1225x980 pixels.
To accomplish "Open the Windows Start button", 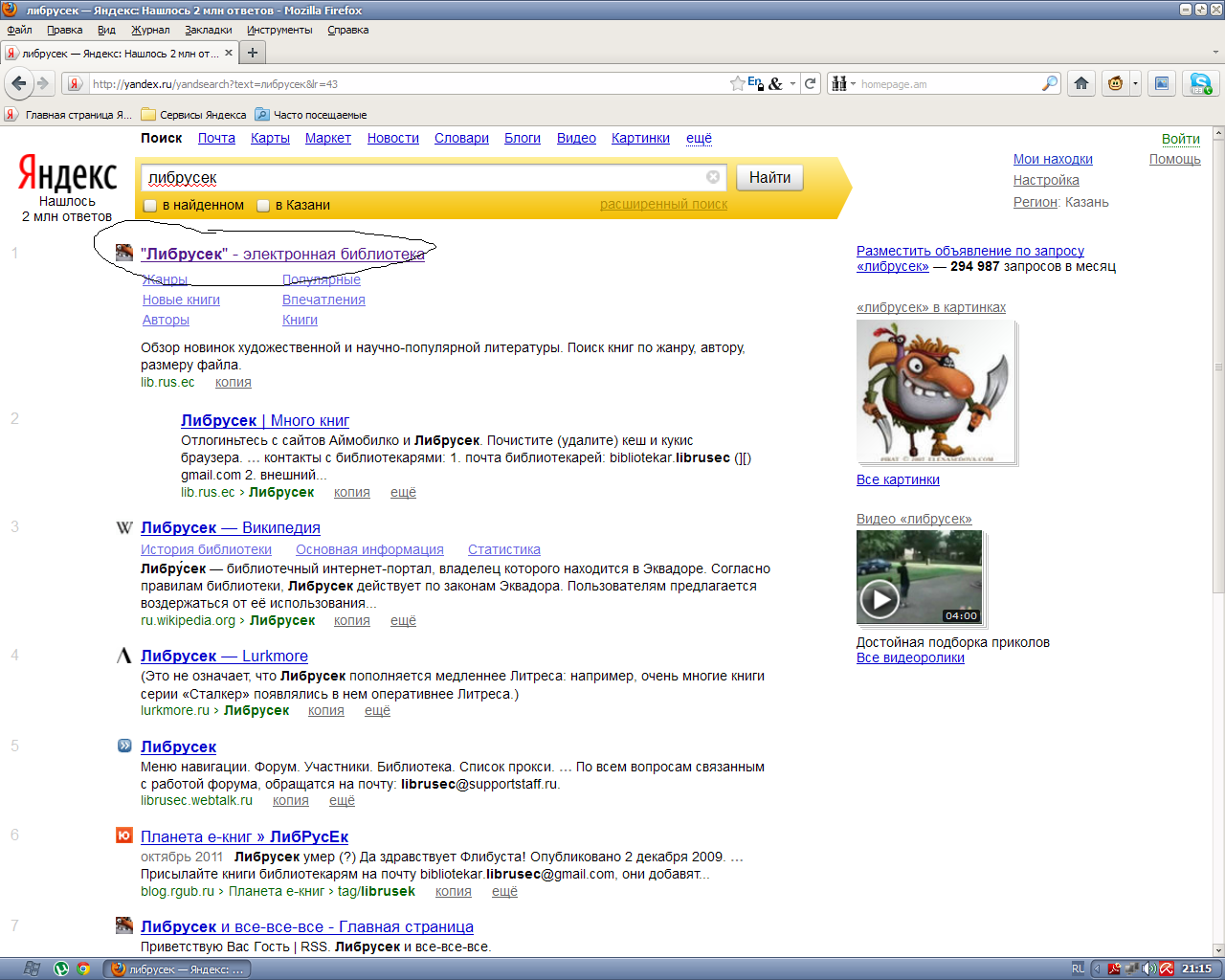I will pyautogui.click(x=32, y=969).
